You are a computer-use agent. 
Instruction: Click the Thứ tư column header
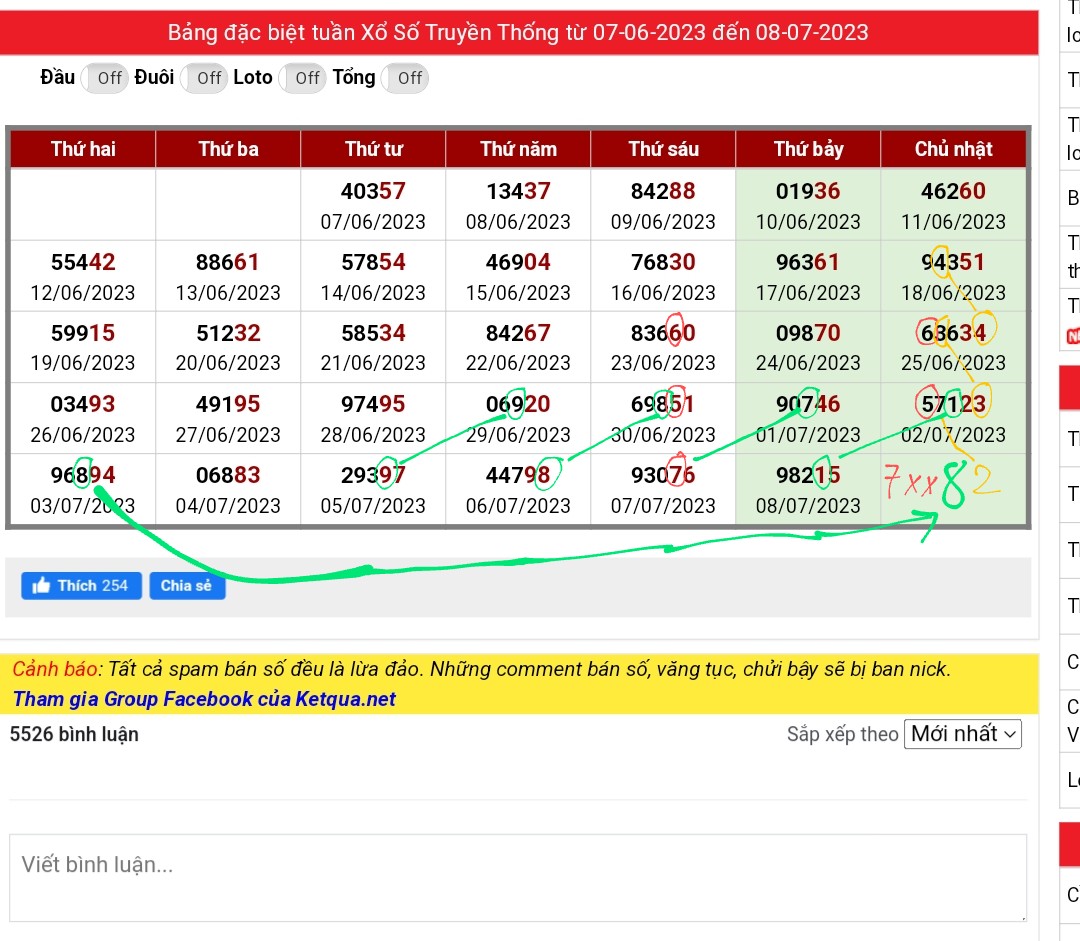373,149
